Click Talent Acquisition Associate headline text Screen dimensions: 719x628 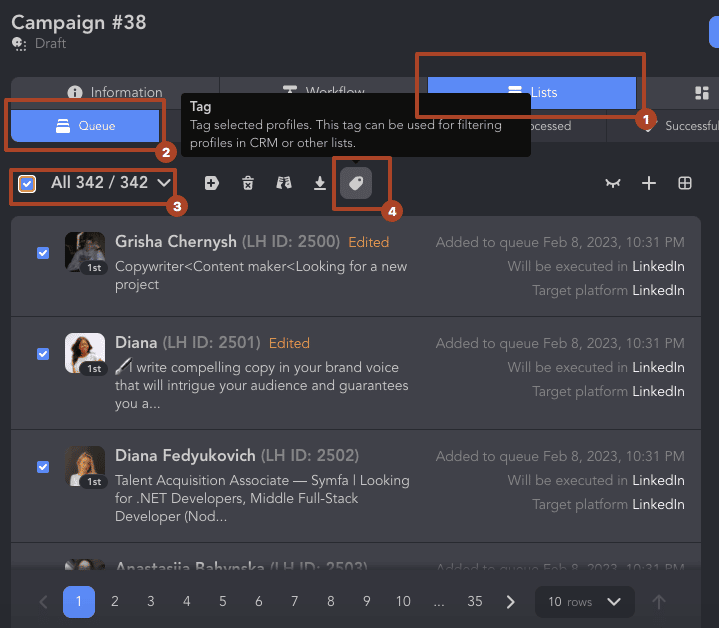coord(262,498)
